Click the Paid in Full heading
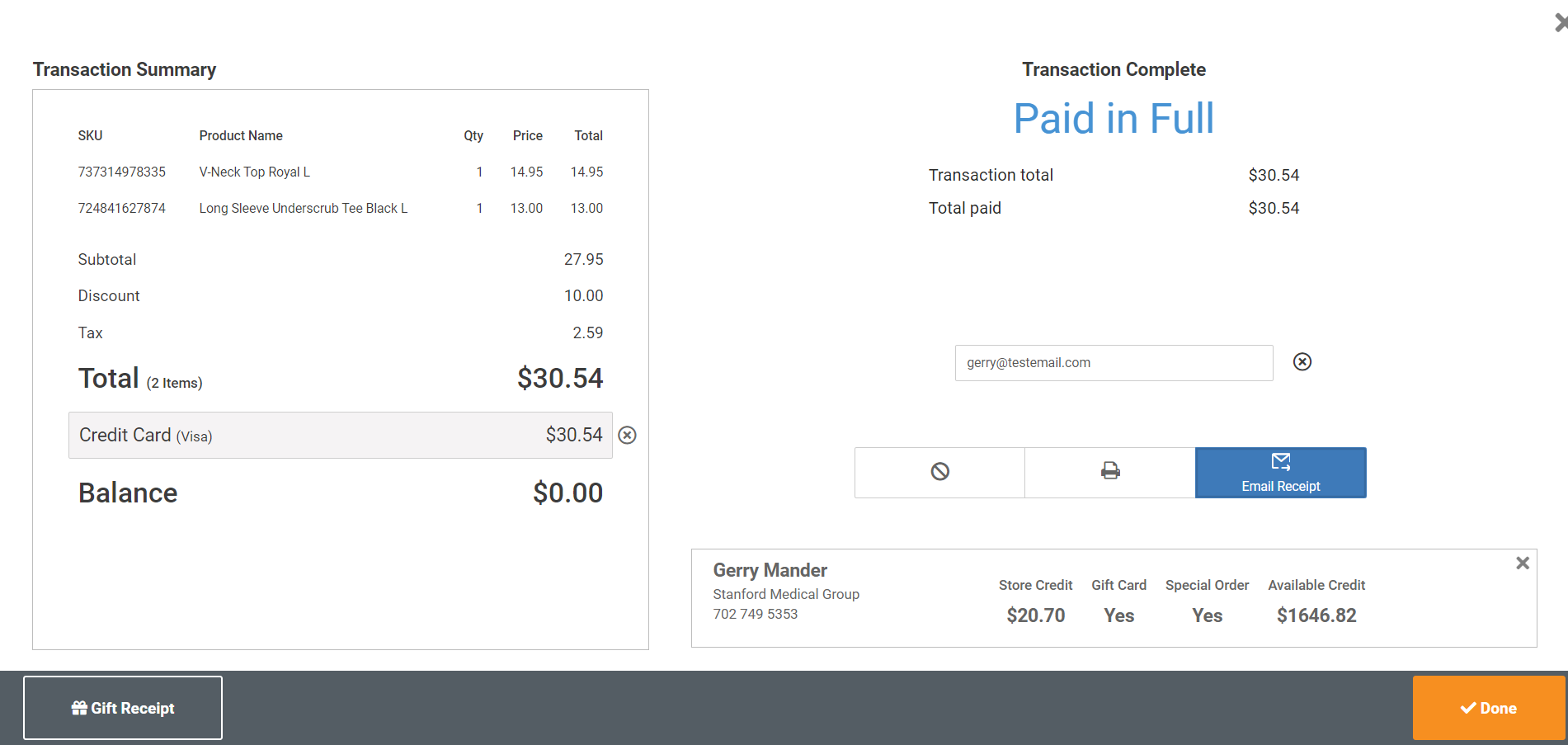The image size is (1568, 745). pos(1114,119)
